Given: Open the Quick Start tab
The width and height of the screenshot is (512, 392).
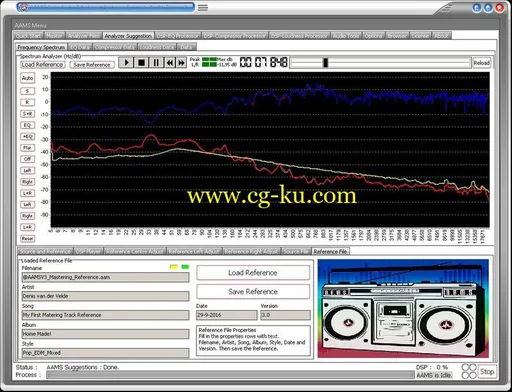Looking at the screenshot, I should [29, 36].
